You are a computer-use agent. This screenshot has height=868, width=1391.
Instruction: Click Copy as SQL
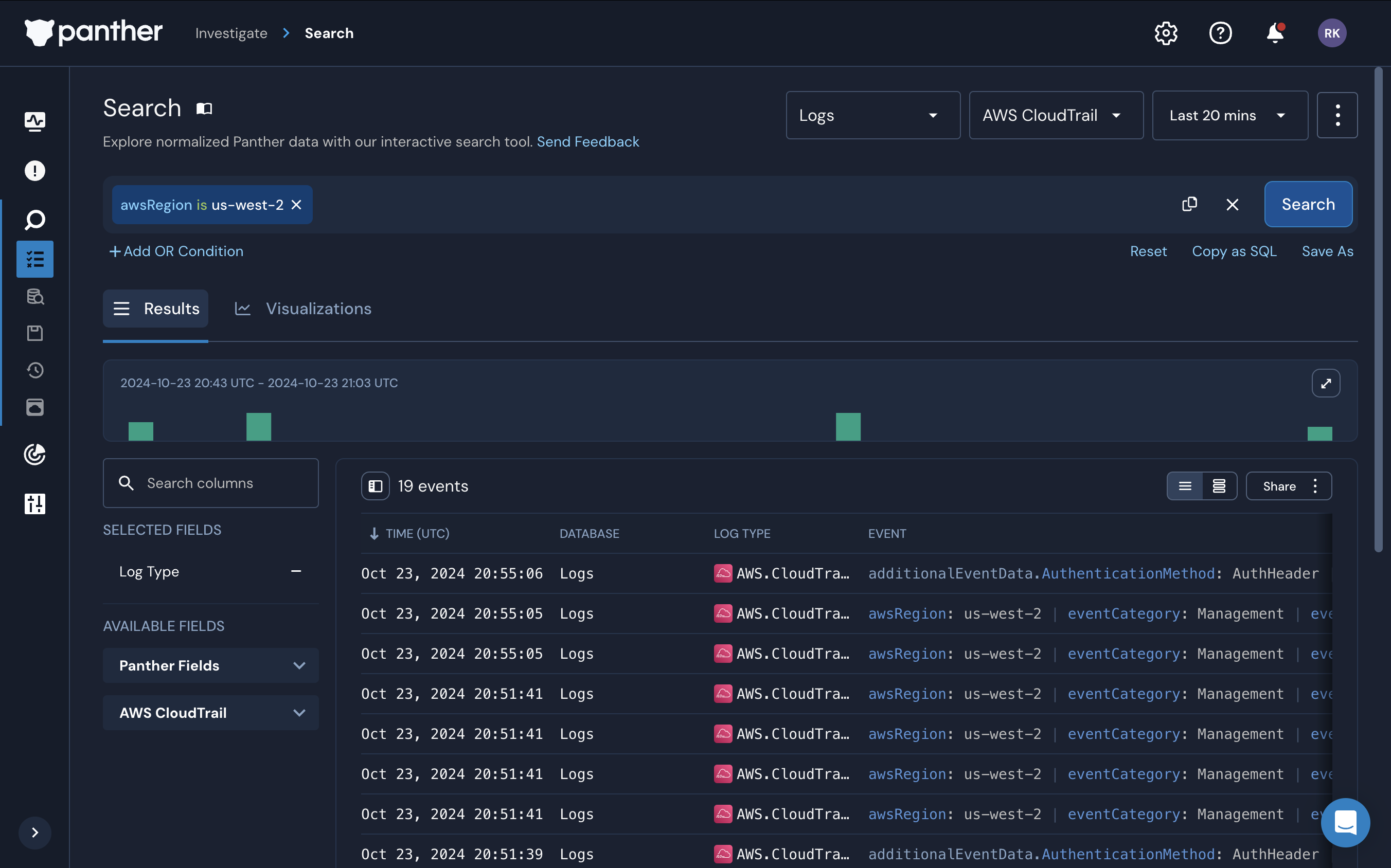[x=1234, y=251]
